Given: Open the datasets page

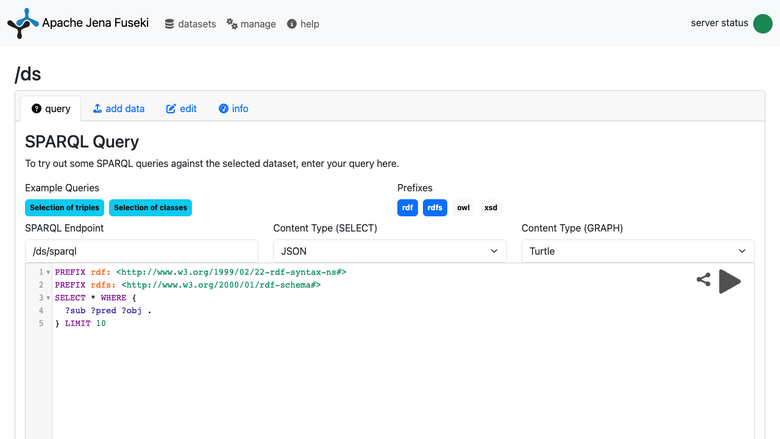Looking at the screenshot, I should [191, 24].
